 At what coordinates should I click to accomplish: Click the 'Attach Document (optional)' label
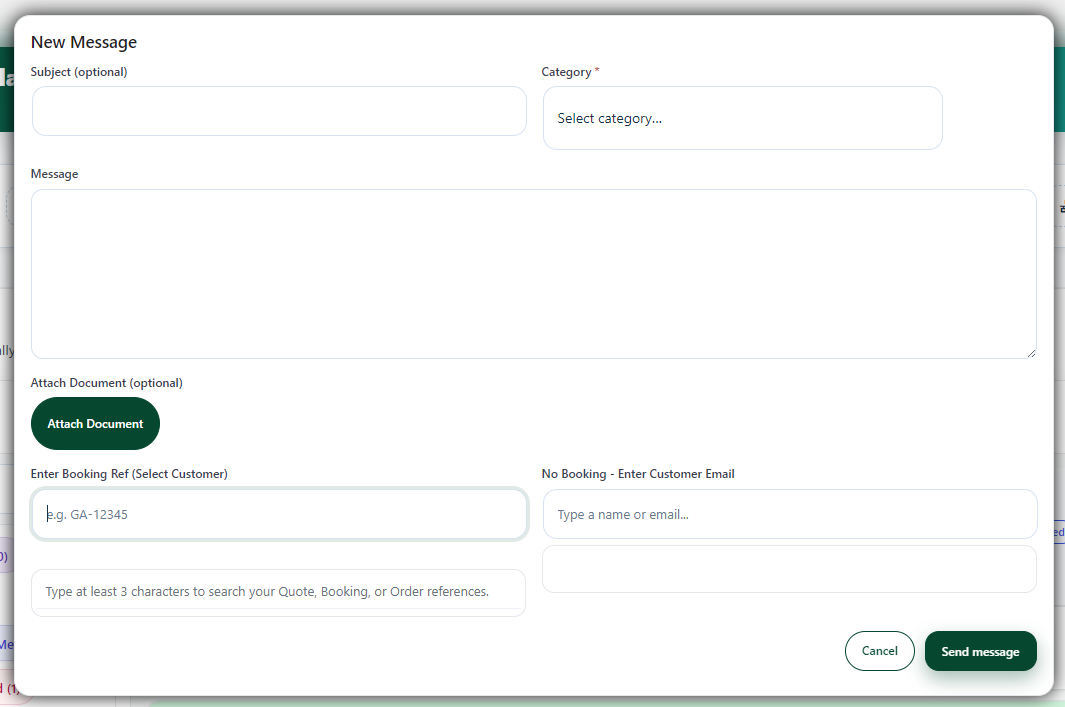(107, 383)
